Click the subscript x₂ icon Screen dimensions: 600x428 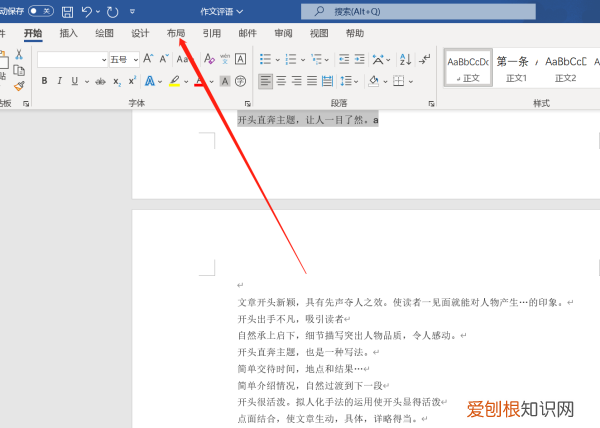[x=117, y=81]
